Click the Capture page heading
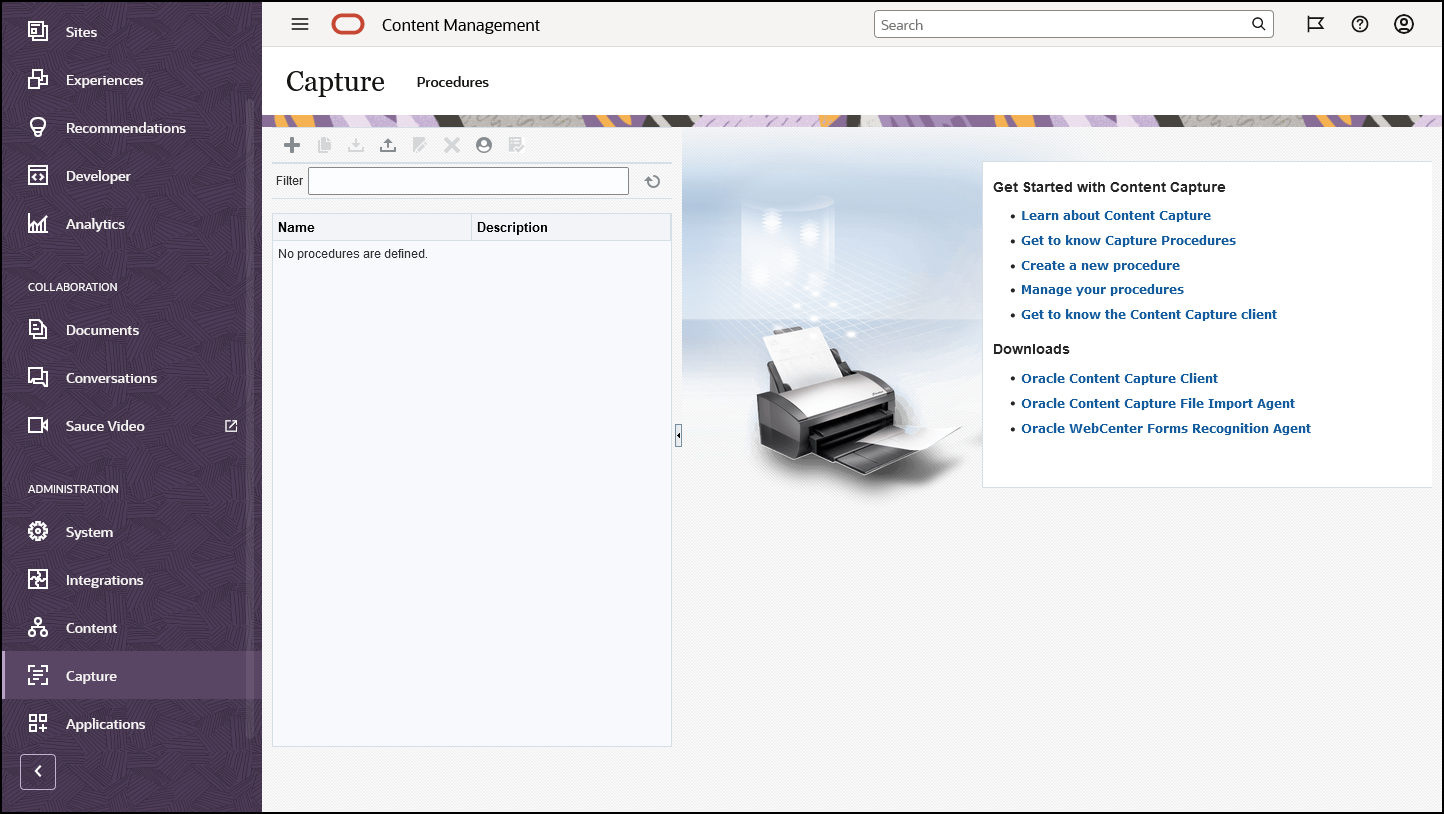The height and width of the screenshot is (814, 1444). (335, 81)
